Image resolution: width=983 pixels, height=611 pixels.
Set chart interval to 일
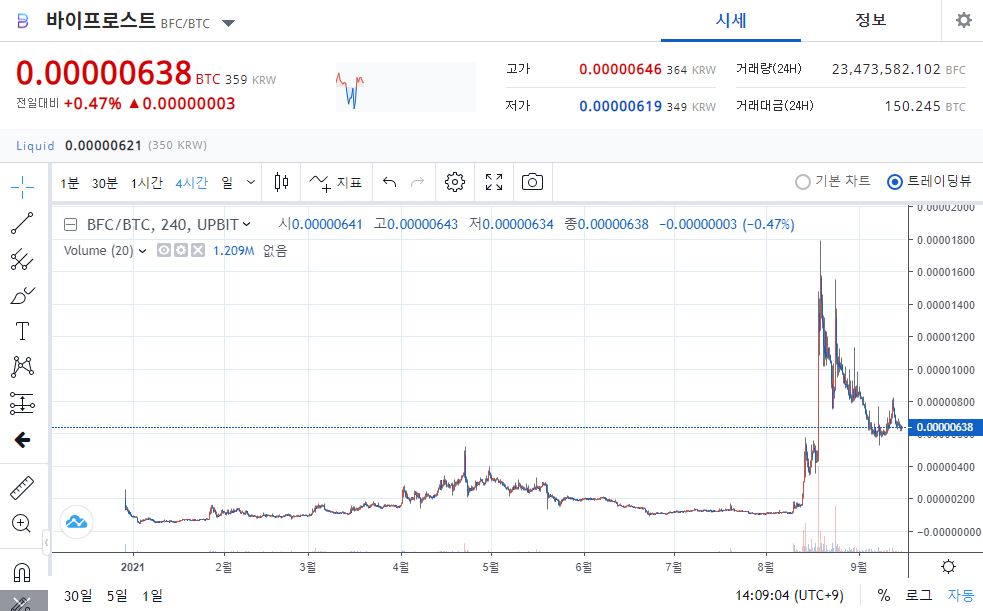pyautogui.click(x=227, y=183)
